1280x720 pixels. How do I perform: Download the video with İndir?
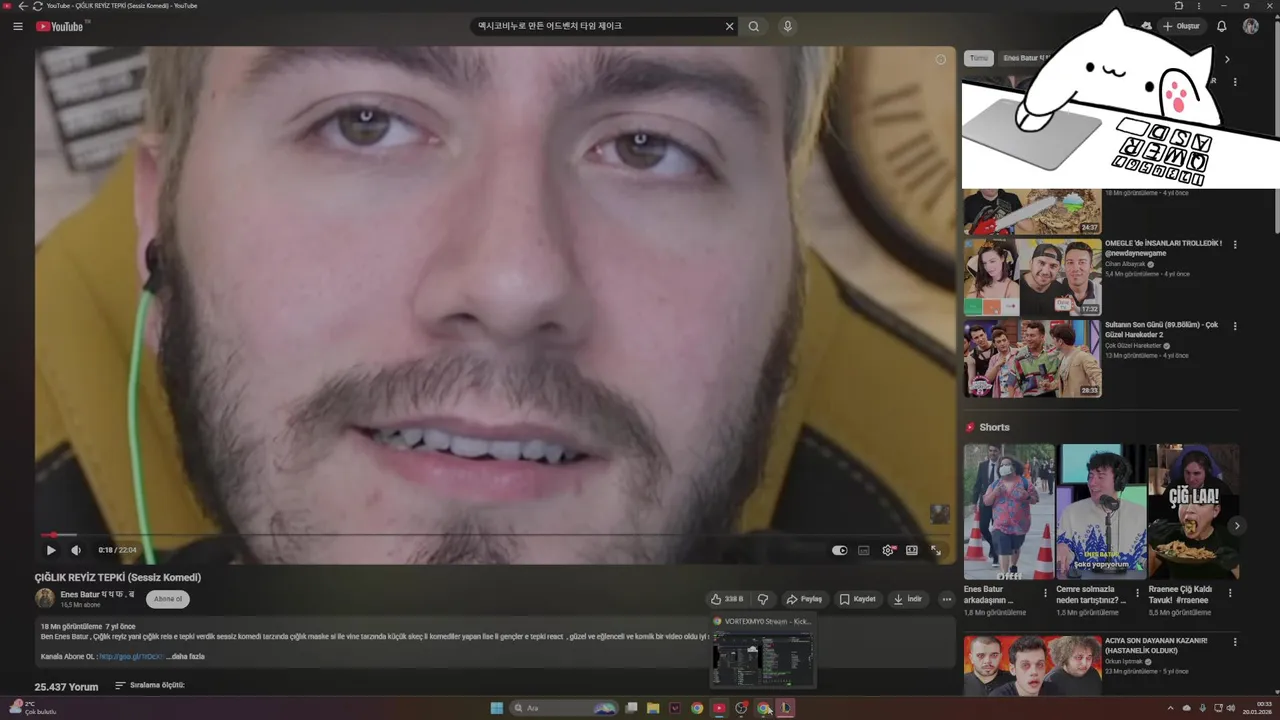click(908, 599)
